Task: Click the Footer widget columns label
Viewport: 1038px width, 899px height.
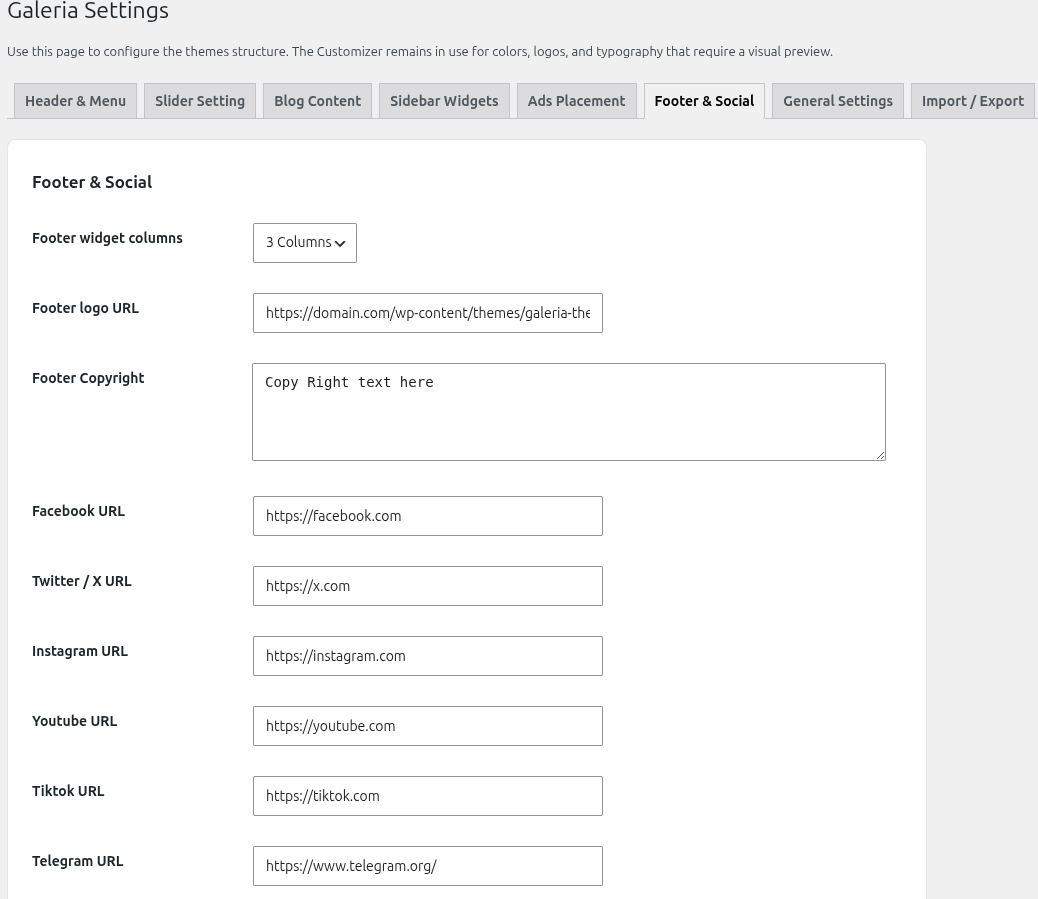Action: [107, 238]
